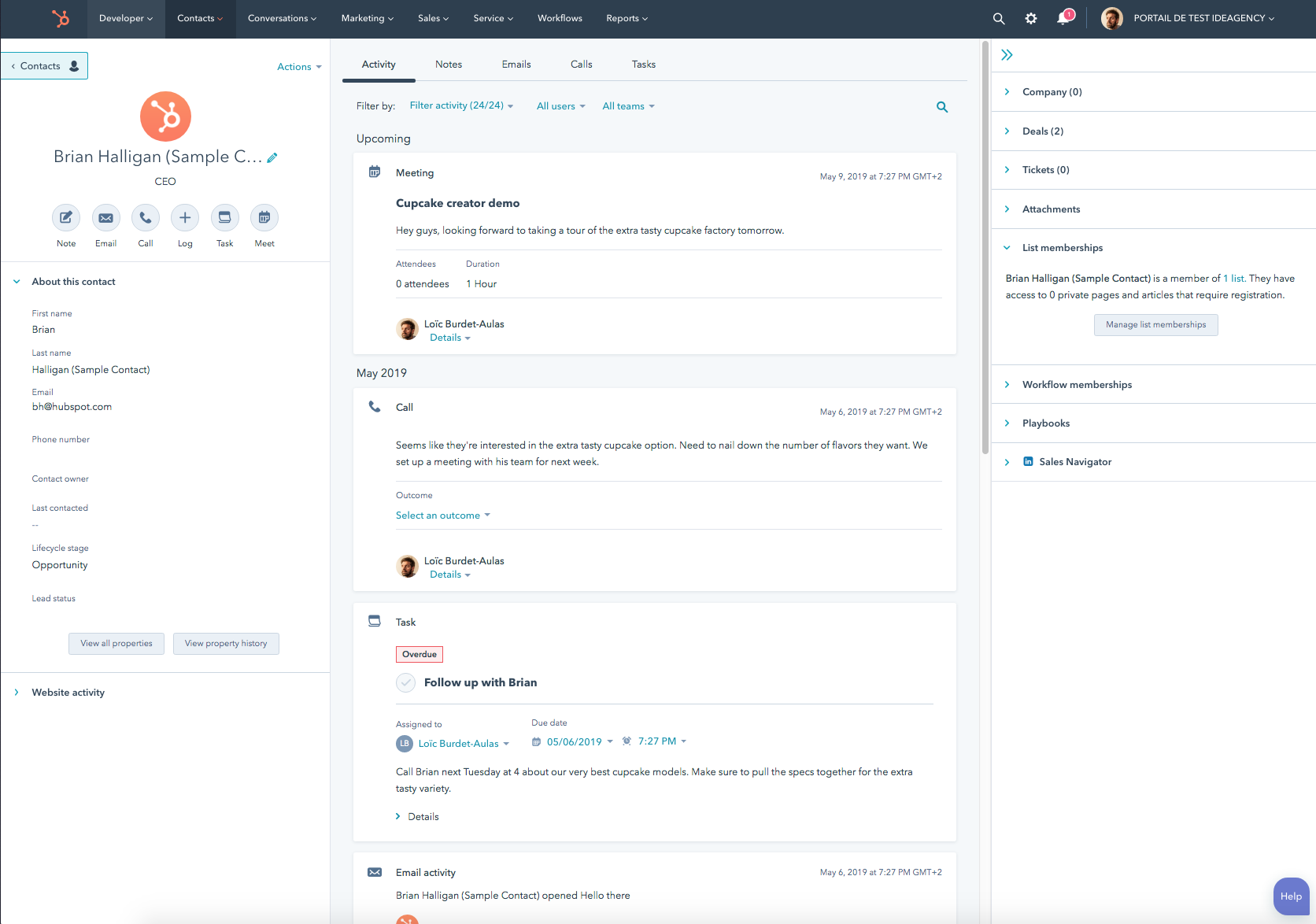Collapse the About this contact section
This screenshot has height=924, width=1316.
65,282
